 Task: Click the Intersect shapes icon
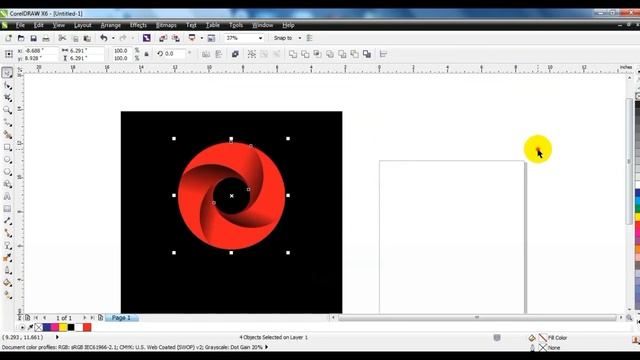pyautogui.click(x=317, y=54)
